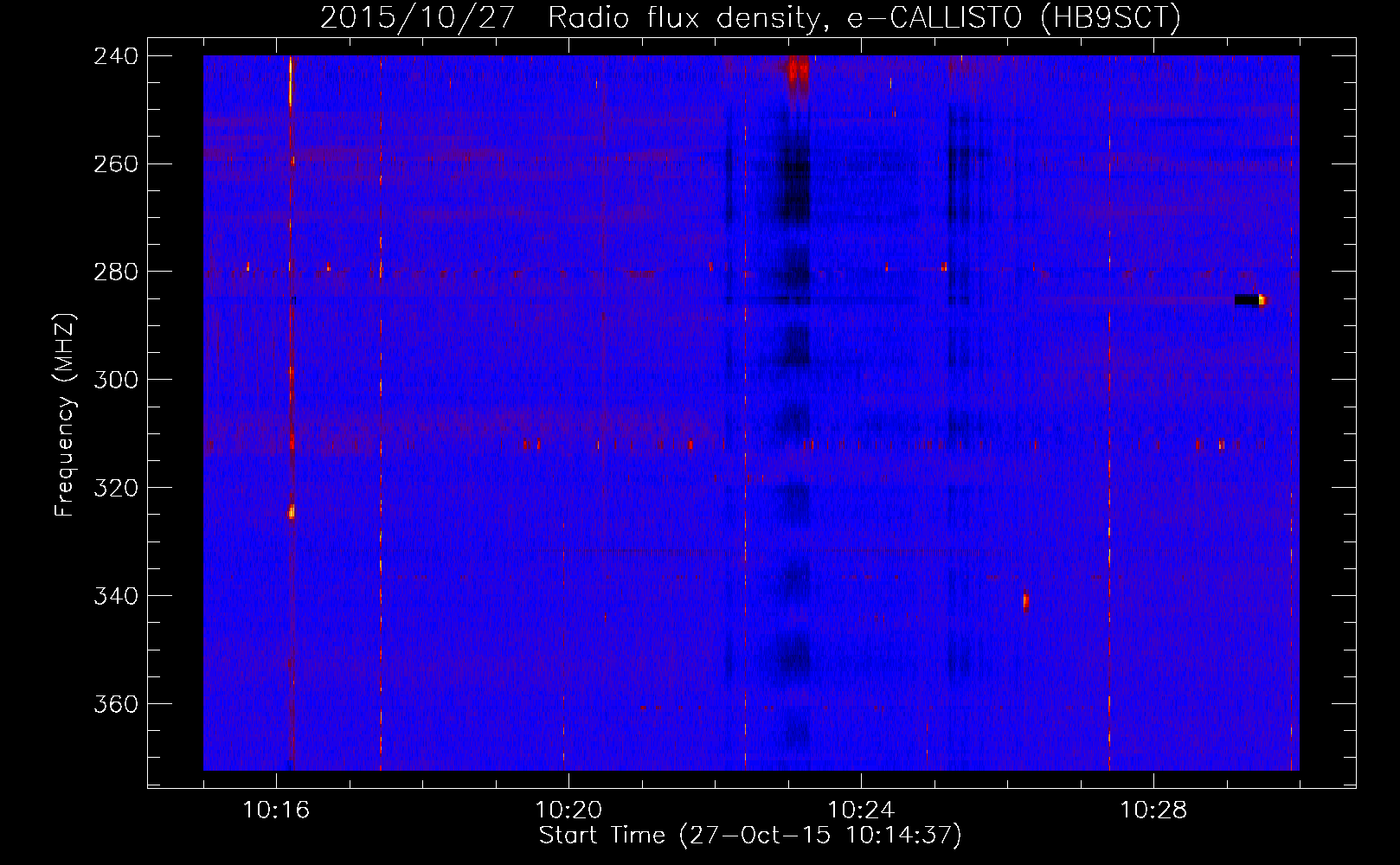This screenshot has width=1400, height=865.
Task: Click the 360 frequency tick label
Action: click(x=116, y=705)
